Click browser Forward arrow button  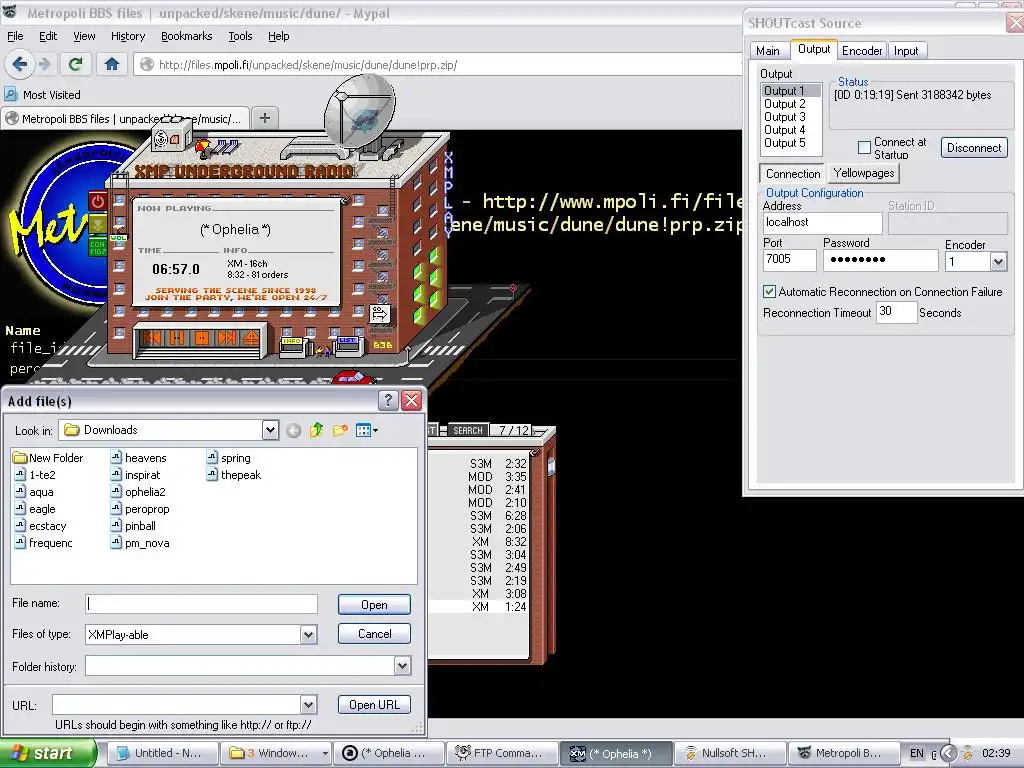tap(44, 64)
